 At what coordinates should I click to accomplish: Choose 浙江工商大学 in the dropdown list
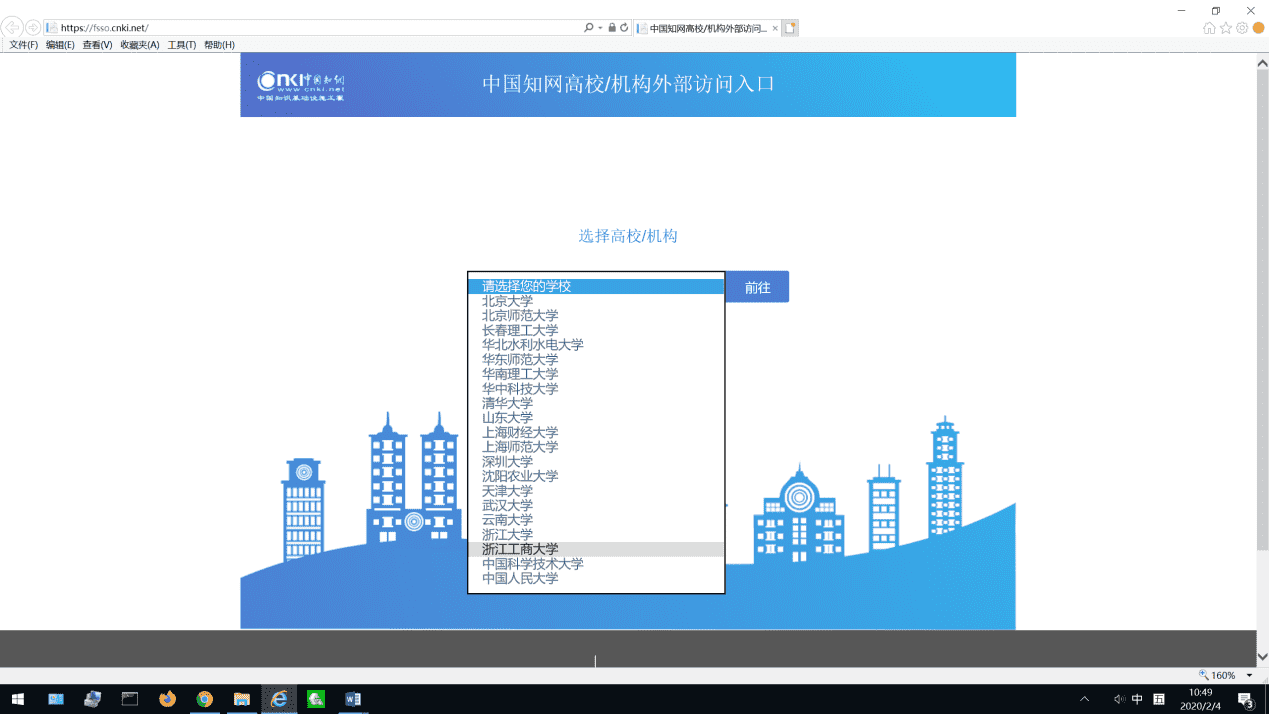coord(520,549)
